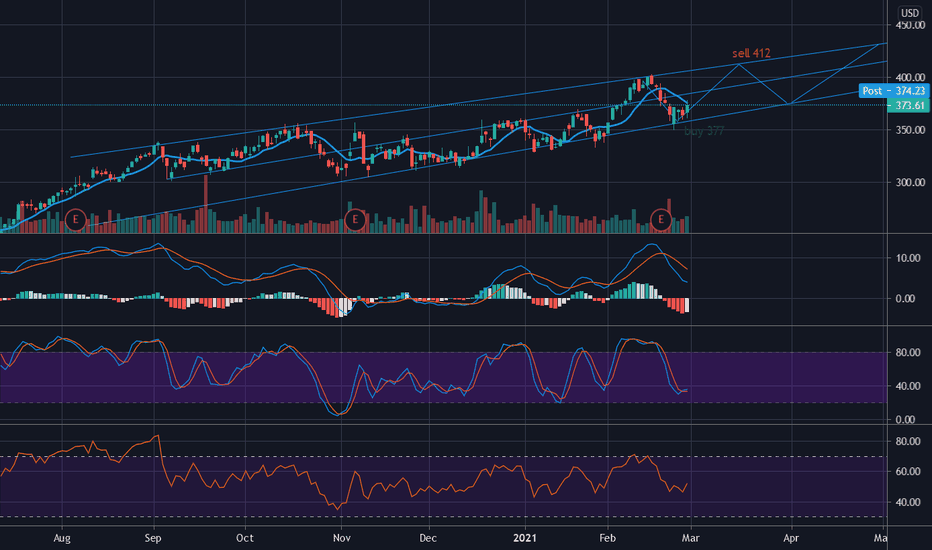Click the 350.00 price axis label
This screenshot has height=550, width=932.
[910, 130]
